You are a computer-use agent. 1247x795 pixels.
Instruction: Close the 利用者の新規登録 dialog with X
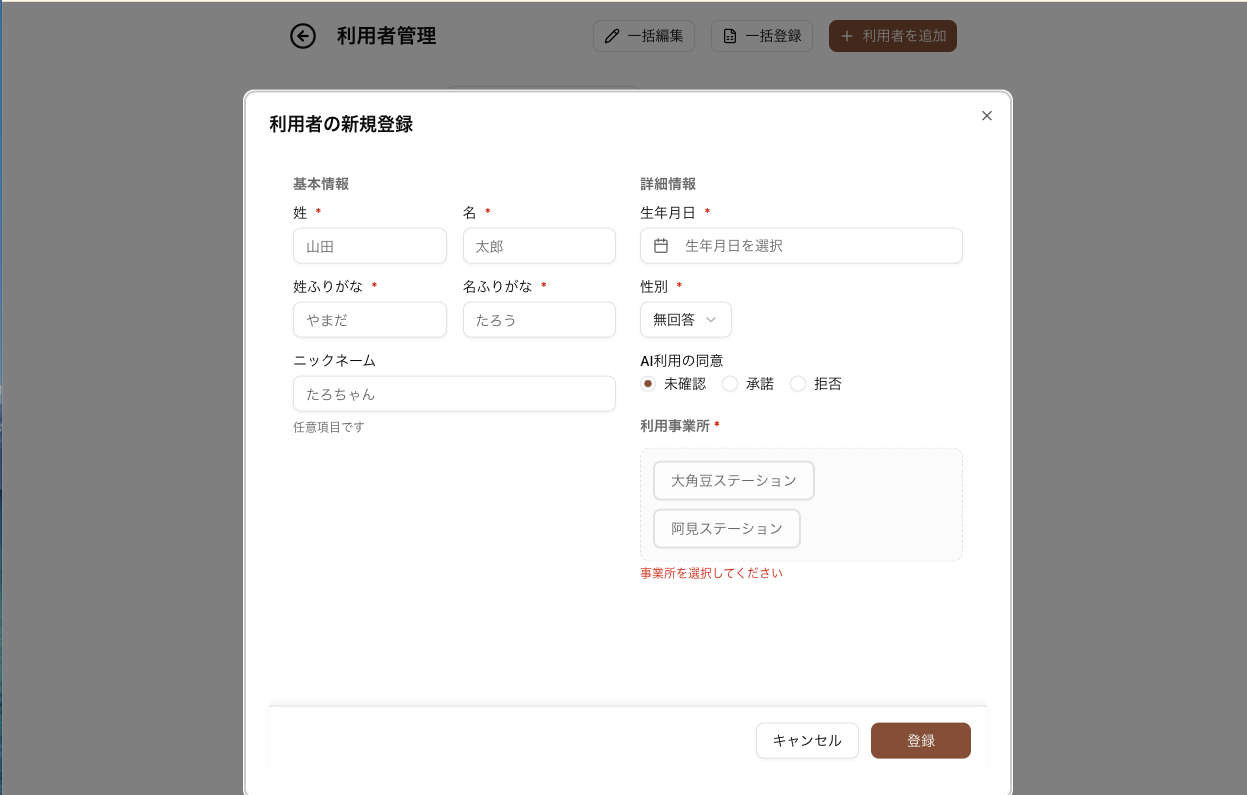click(987, 116)
